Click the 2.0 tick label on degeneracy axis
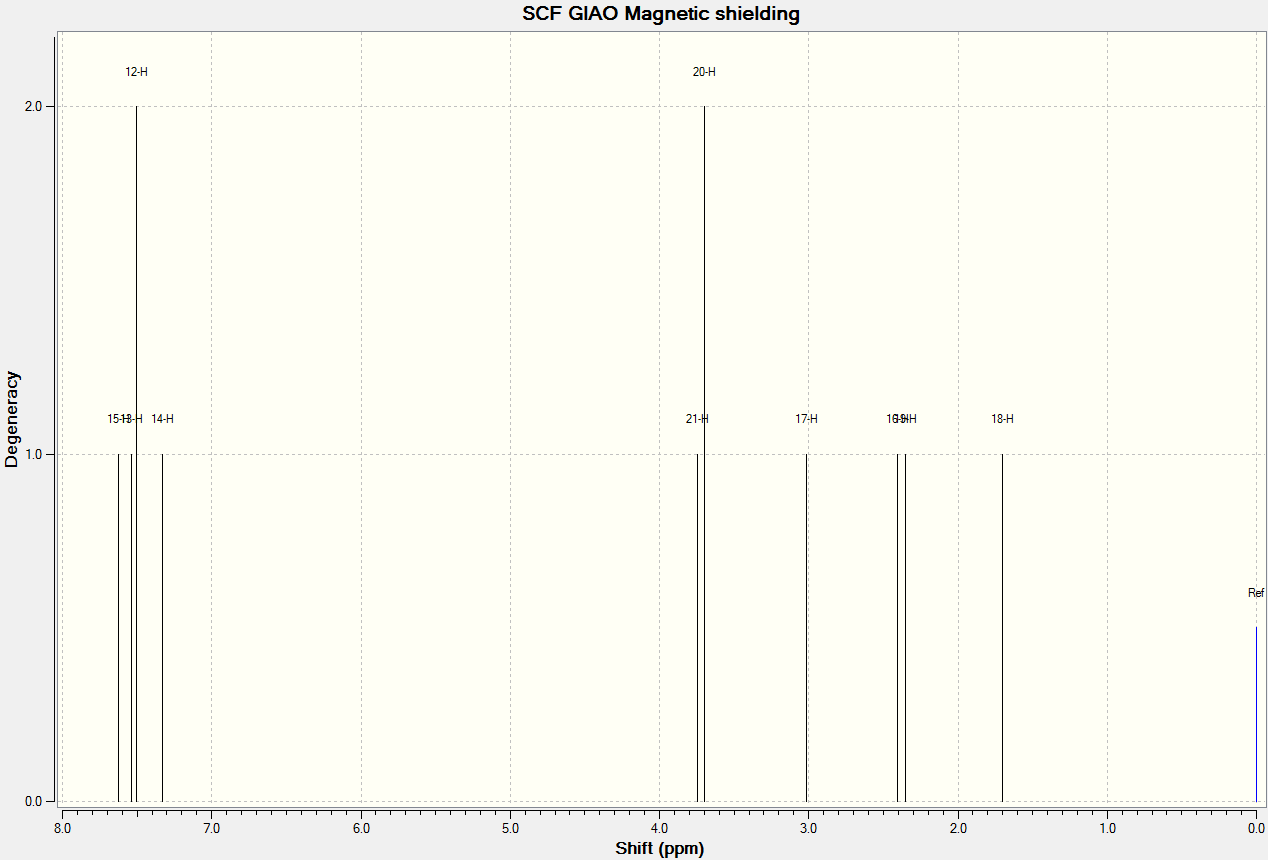Viewport: 1268px width, 860px height. pos(33,107)
